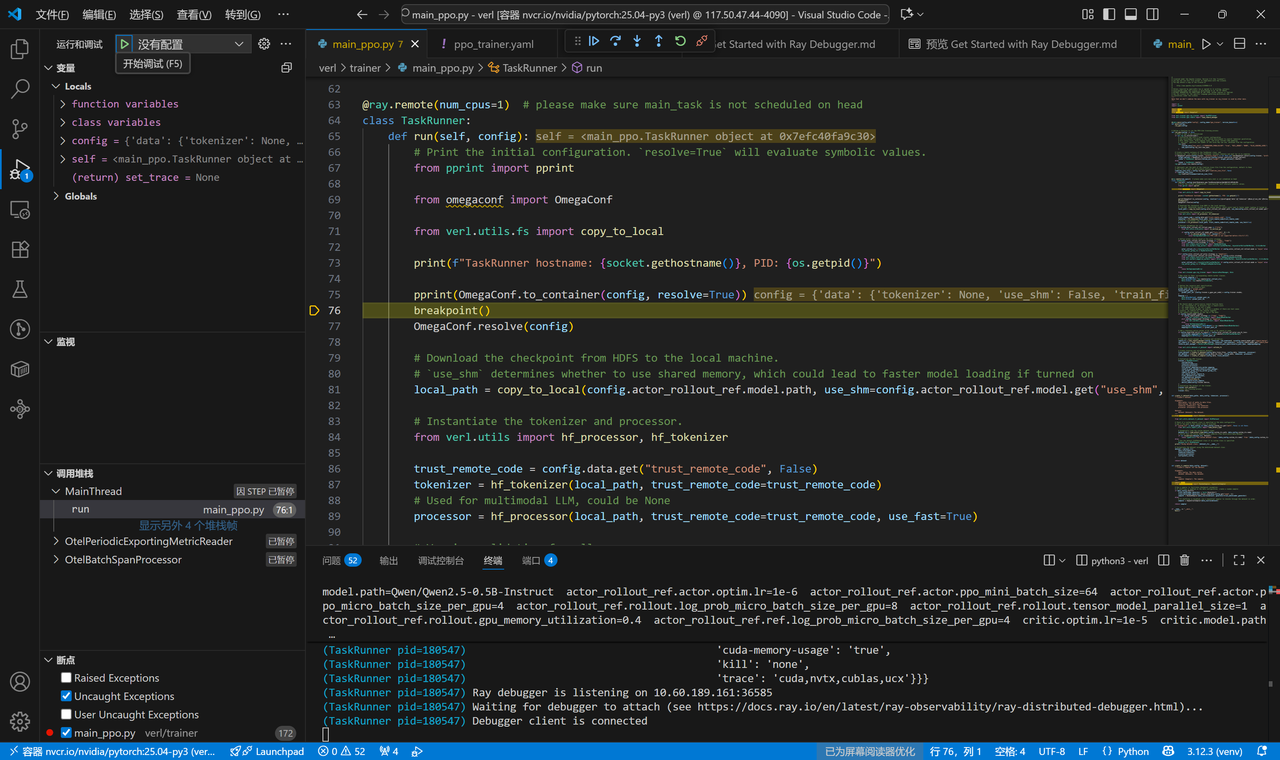Switch to the ppo_trainer.yaml editor tab

[493, 44]
